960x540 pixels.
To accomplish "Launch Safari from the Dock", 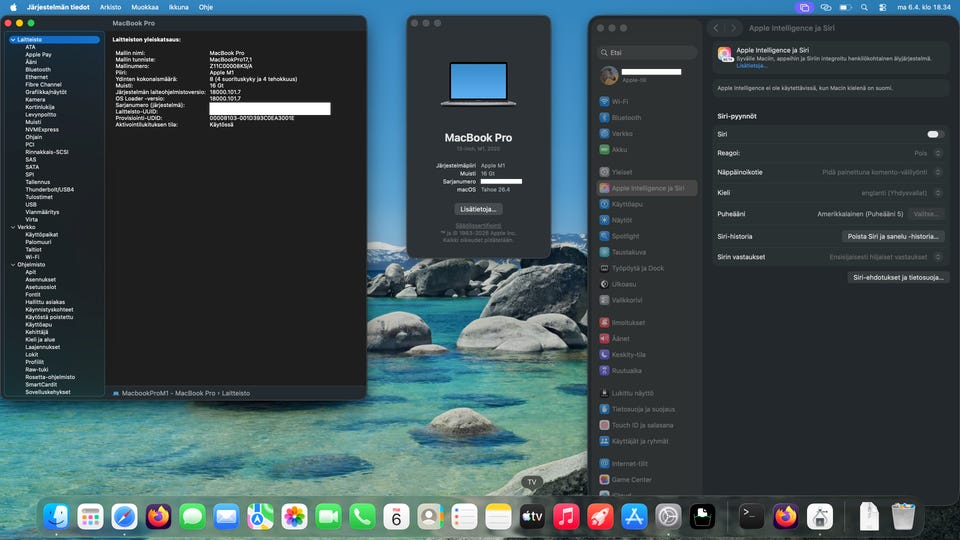I will 124,517.
